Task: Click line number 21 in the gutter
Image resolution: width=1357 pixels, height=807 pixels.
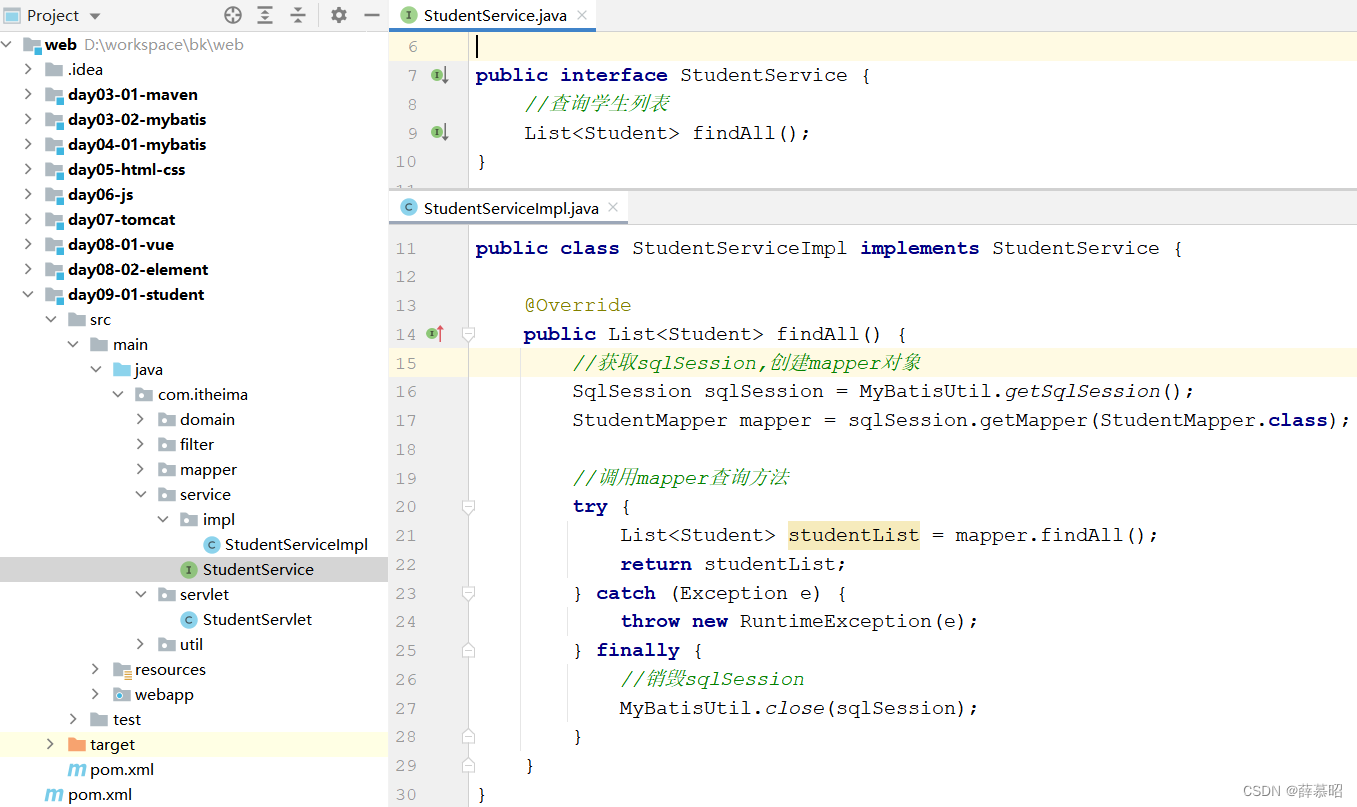Action: click(405, 535)
